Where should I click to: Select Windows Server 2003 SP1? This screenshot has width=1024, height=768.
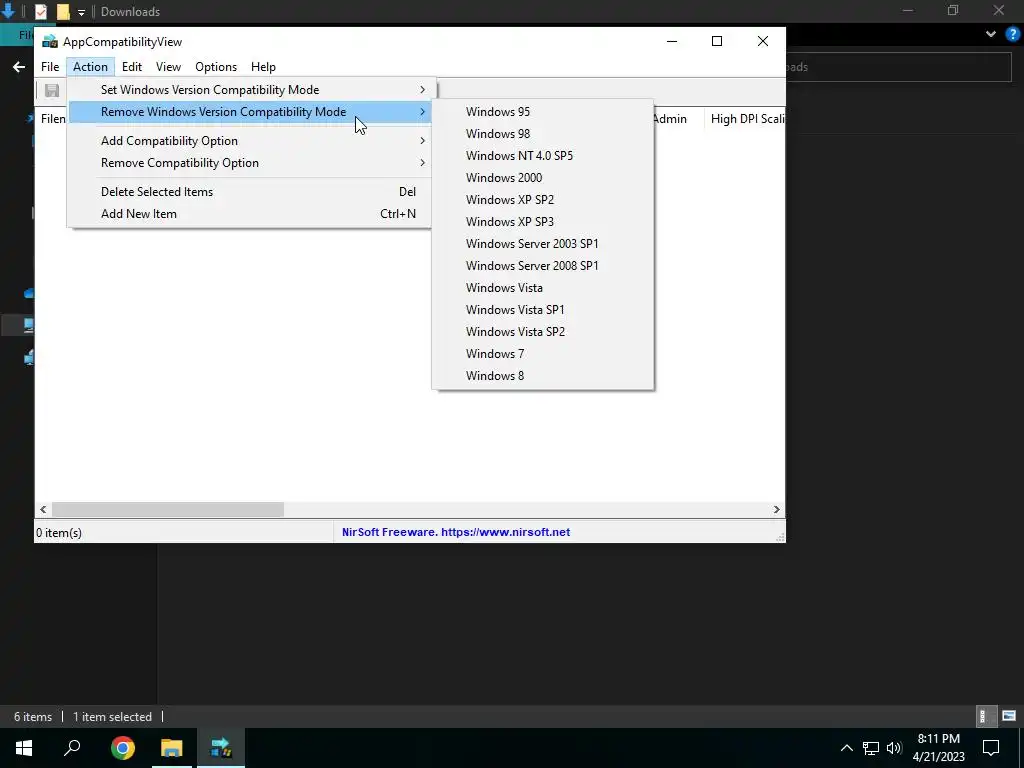(x=543, y=244)
